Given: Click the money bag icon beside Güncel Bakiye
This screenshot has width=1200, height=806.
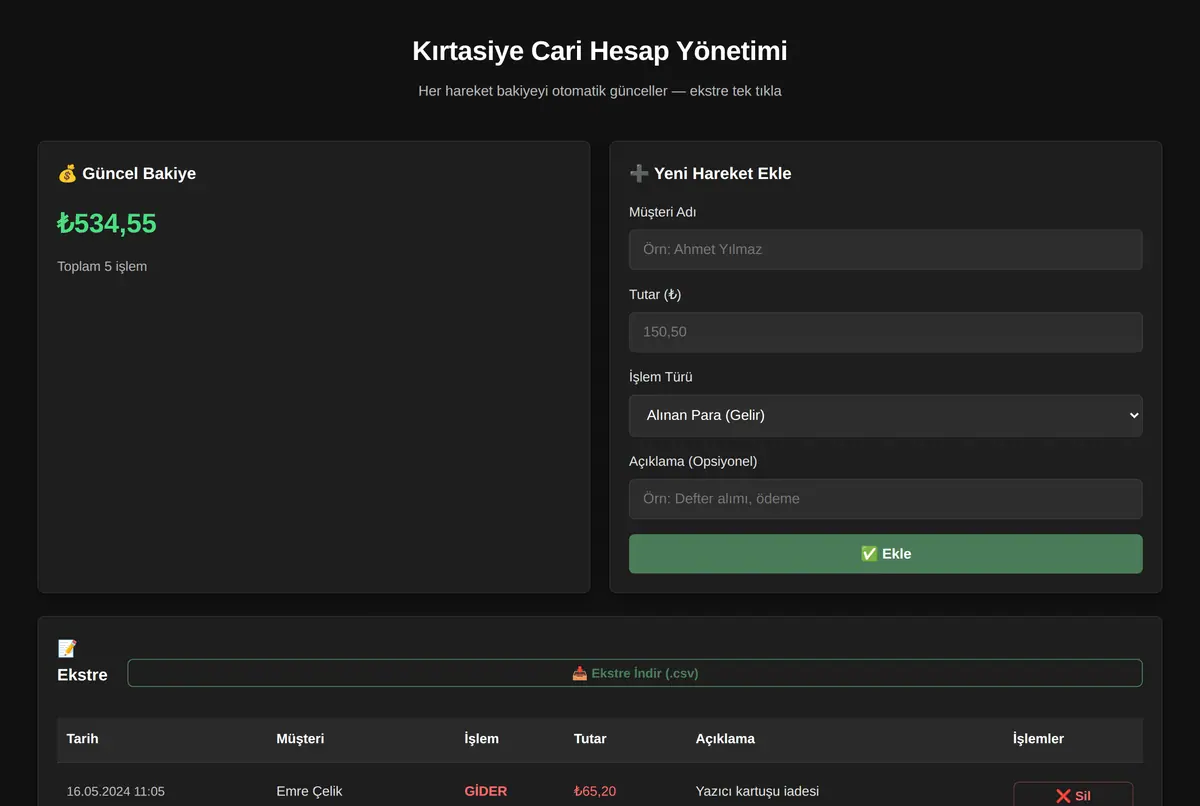Looking at the screenshot, I should coord(67,173).
